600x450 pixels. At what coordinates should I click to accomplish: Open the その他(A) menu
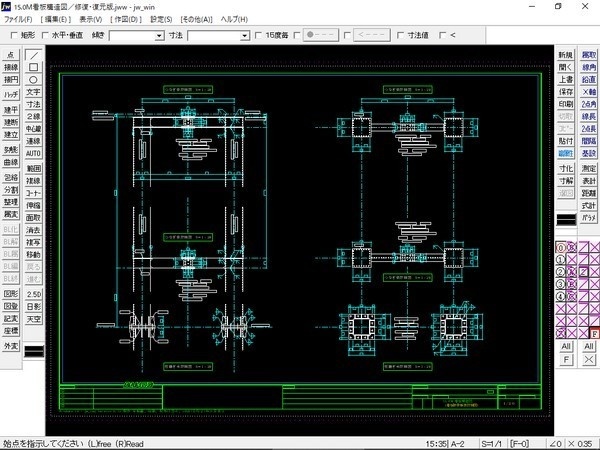pos(196,19)
